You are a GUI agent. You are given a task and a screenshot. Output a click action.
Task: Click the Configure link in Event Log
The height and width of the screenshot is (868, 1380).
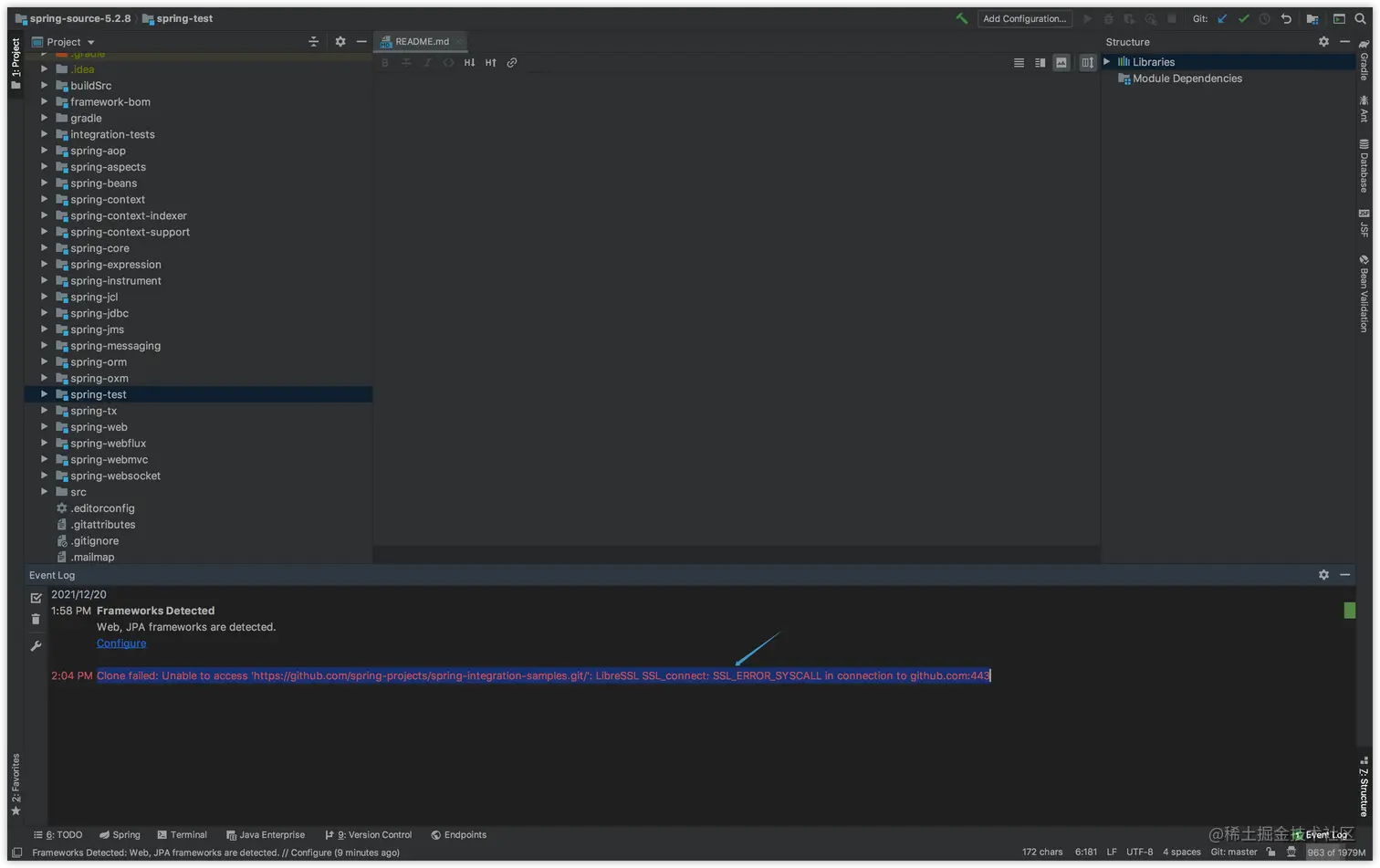point(121,643)
